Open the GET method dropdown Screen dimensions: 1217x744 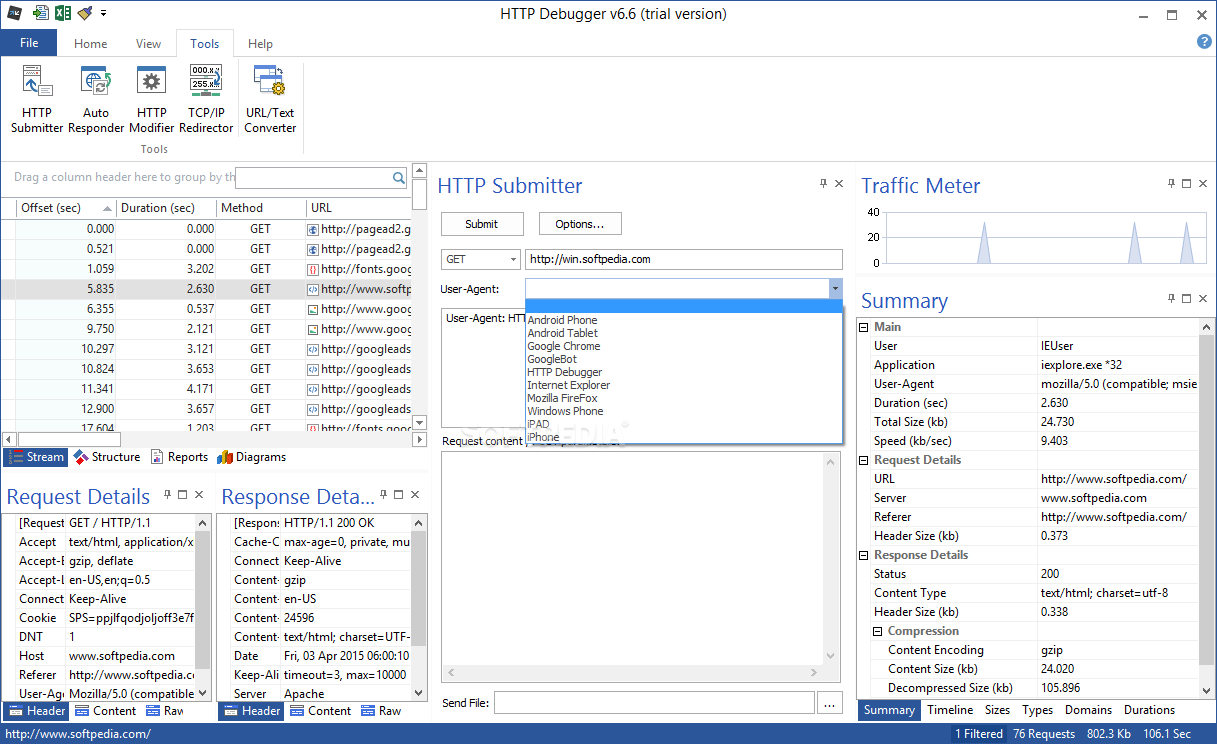[480, 259]
